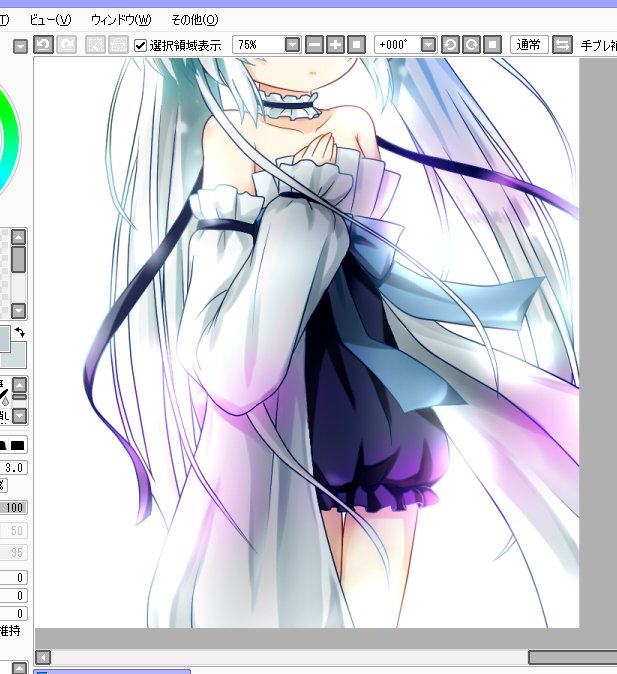Open the small dropdown arrow left of undo
Screen dimensions: 617x674
pos(20,46)
